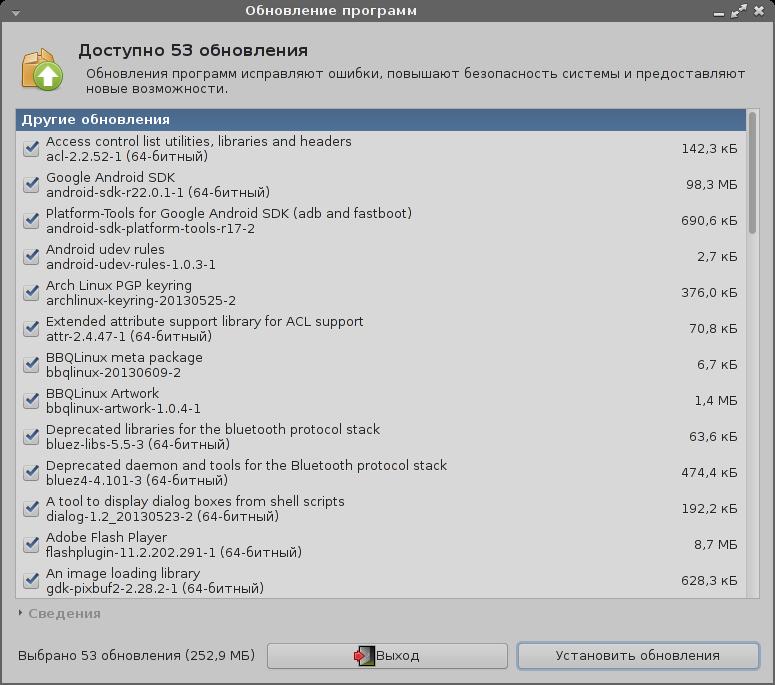Click the 'Доступно 53 обновления' heading
775x685 pixels.
coord(193,50)
